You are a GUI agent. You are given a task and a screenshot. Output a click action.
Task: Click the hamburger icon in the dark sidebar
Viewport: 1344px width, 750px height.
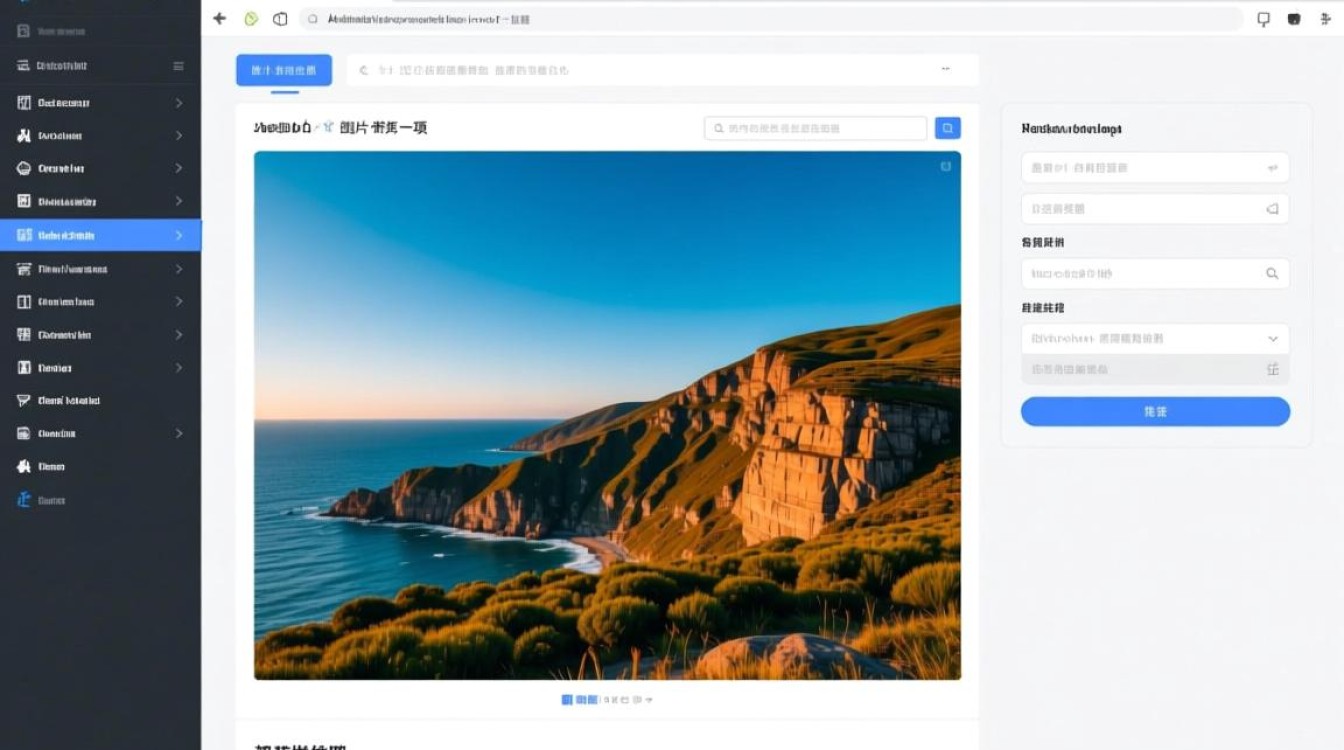(x=179, y=66)
